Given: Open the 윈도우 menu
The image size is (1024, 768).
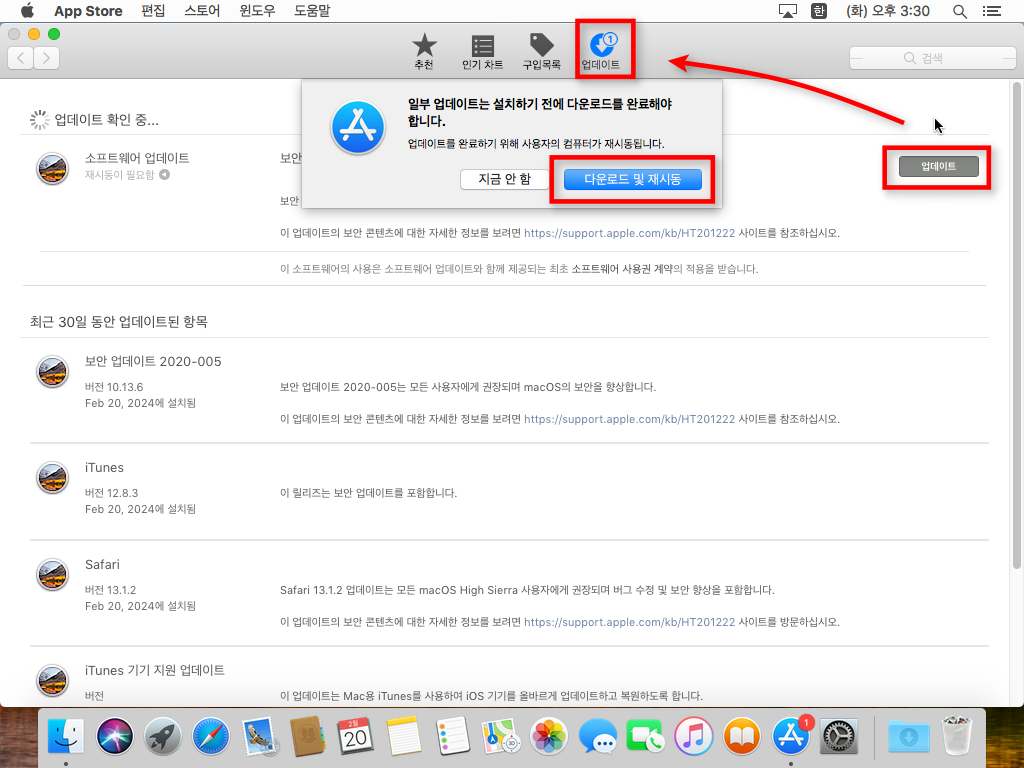Looking at the screenshot, I should coord(257,11).
